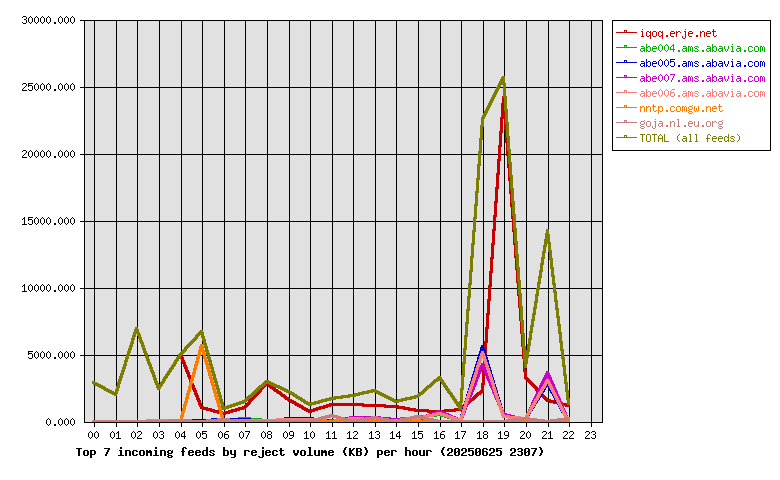Click the abe004.ams.abavia.com legend label
The image size is (780, 480).
702,48
